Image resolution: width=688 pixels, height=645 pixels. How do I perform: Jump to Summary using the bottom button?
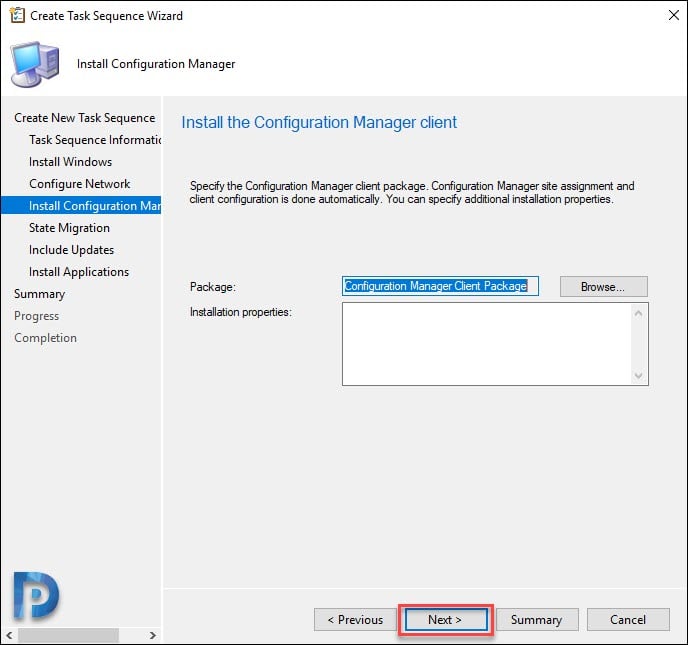(x=537, y=620)
